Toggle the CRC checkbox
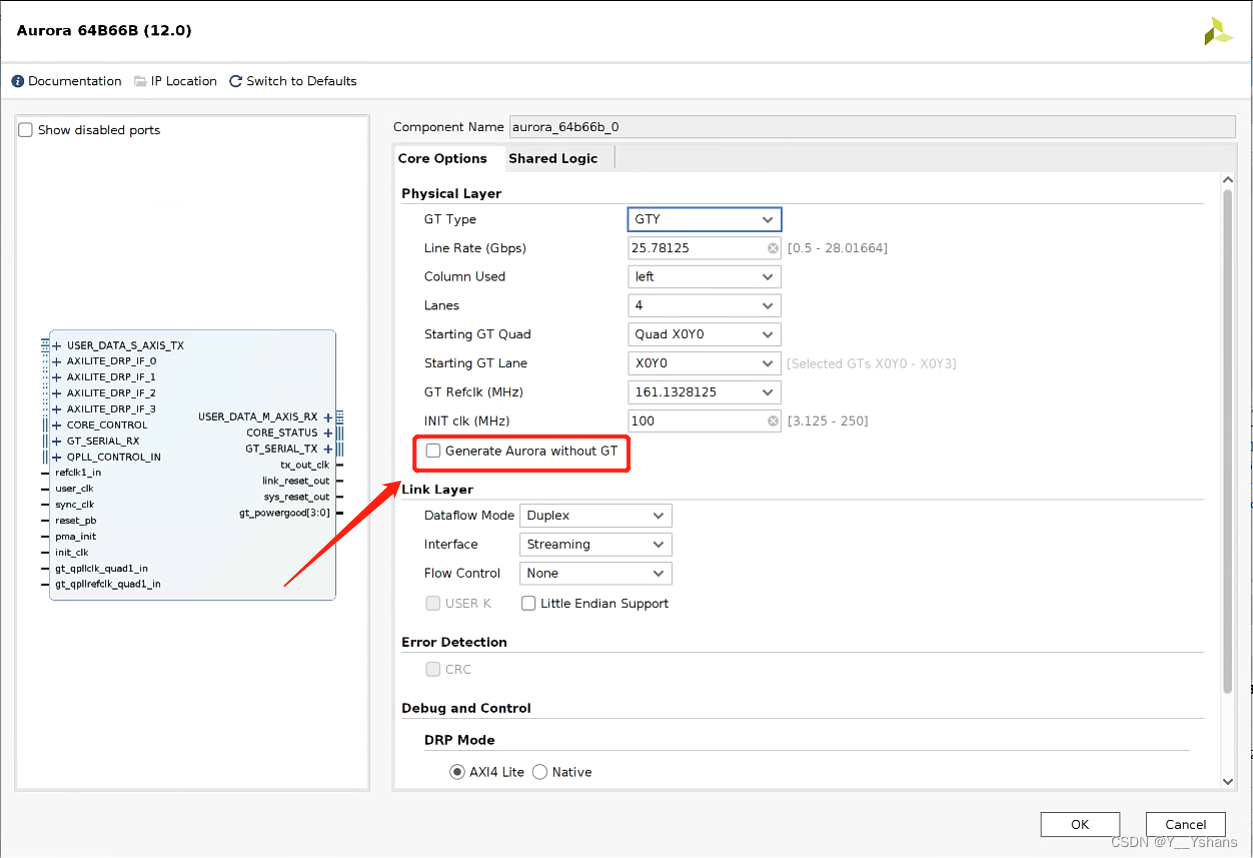1253x858 pixels. [x=433, y=669]
